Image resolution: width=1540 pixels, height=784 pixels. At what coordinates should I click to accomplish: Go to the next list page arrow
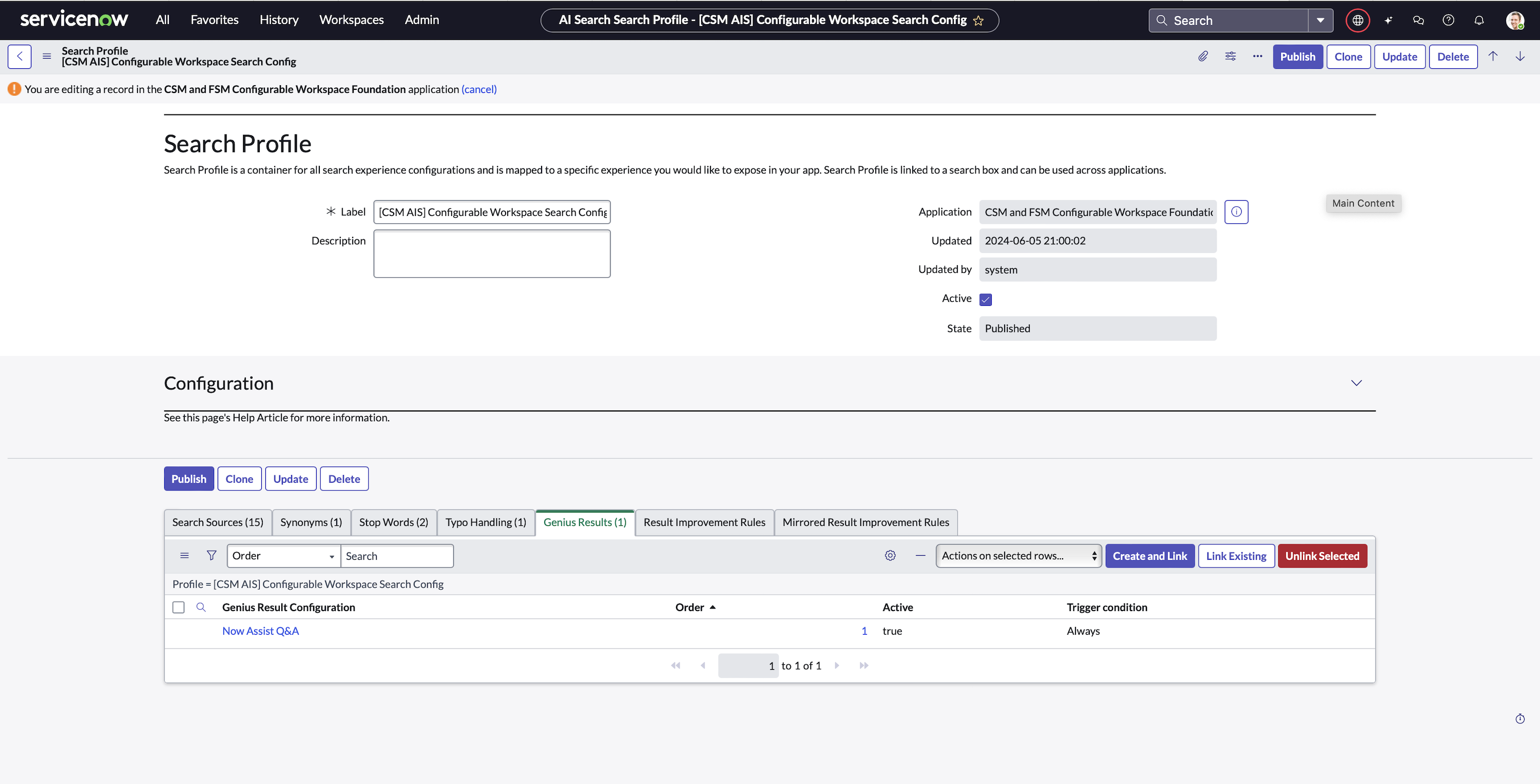837,665
